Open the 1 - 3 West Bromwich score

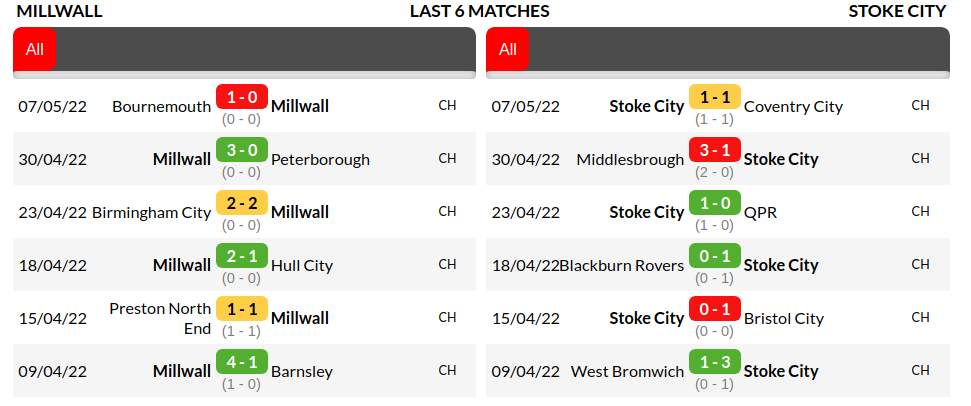click(x=714, y=363)
